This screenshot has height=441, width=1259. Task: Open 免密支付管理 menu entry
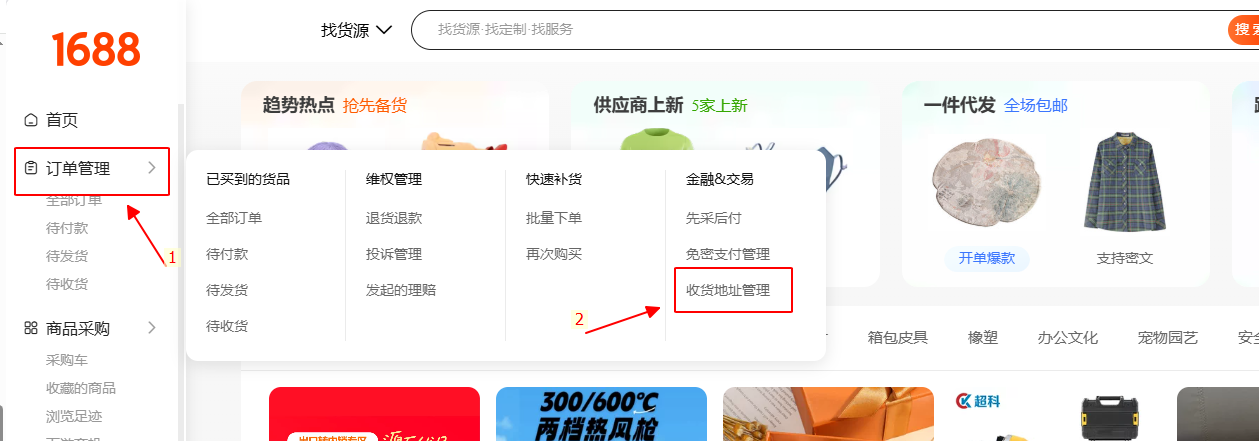click(728, 254)
